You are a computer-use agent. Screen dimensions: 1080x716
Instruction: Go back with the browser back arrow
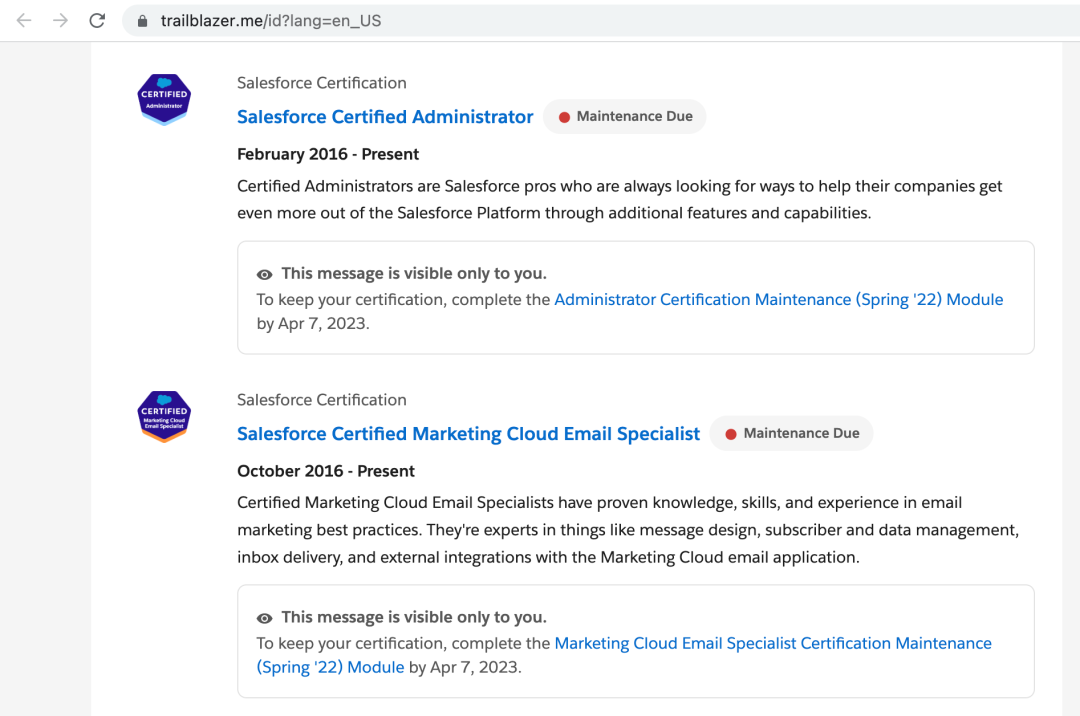click(x=24, y=21)
